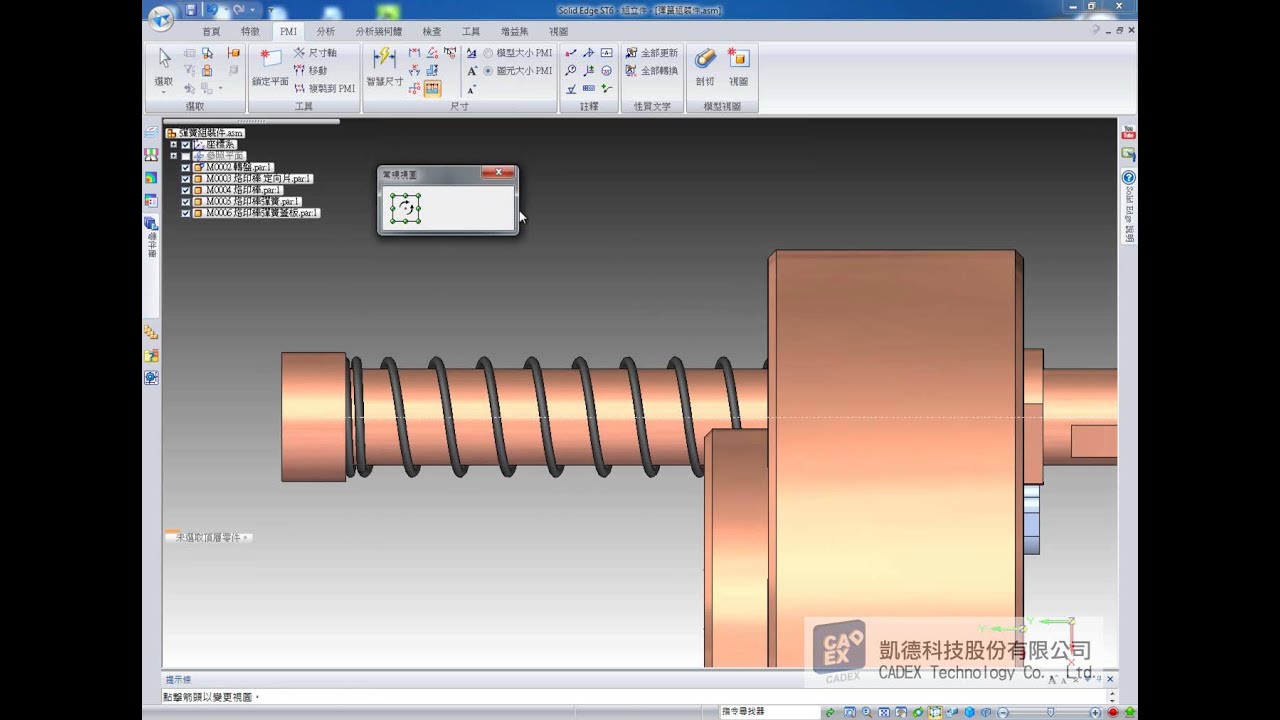Expand the 參照平面 tree node

point(173,156)
